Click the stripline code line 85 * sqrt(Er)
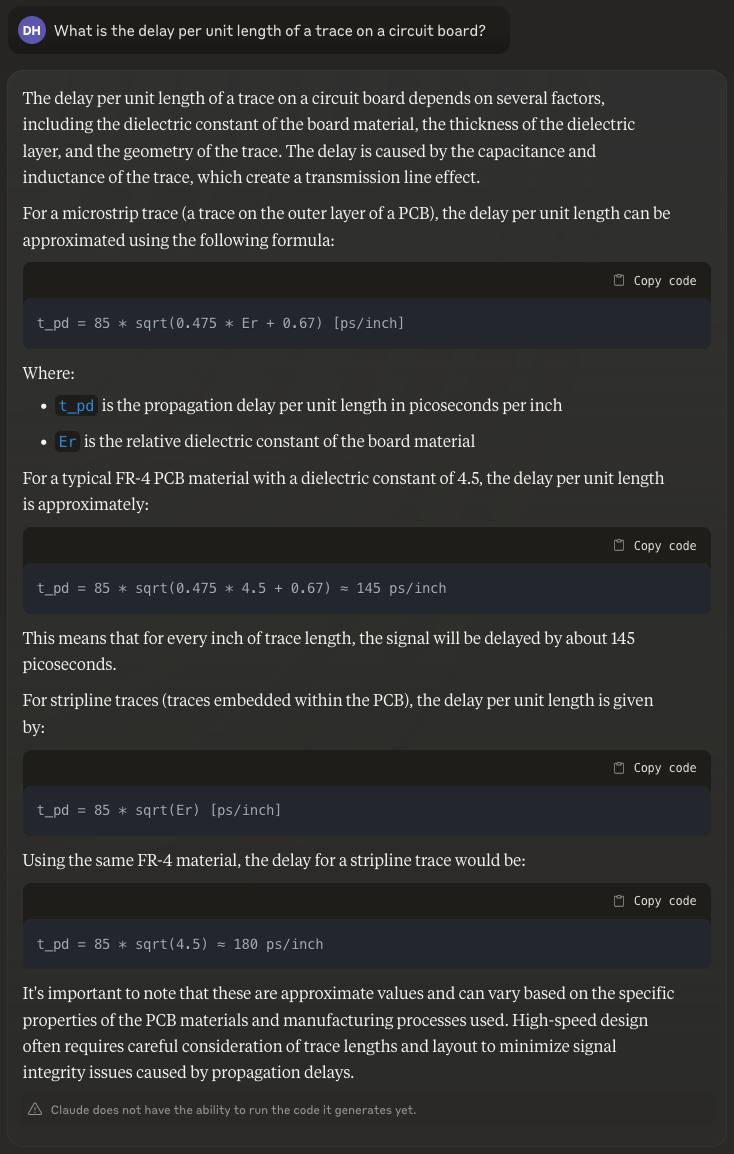Image resolution: width=734 pixels, height=1154 pixels. pyautogui.click(x=159, y=810)
